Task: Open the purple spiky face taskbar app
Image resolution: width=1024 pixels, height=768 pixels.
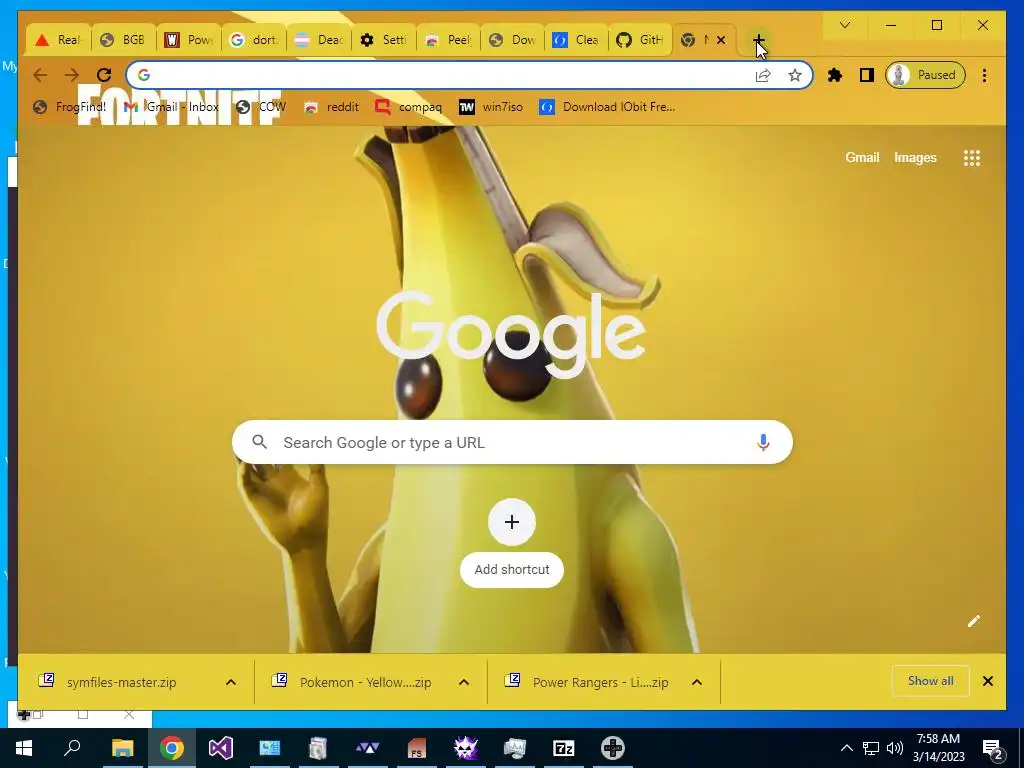Action: coord(466,748)
